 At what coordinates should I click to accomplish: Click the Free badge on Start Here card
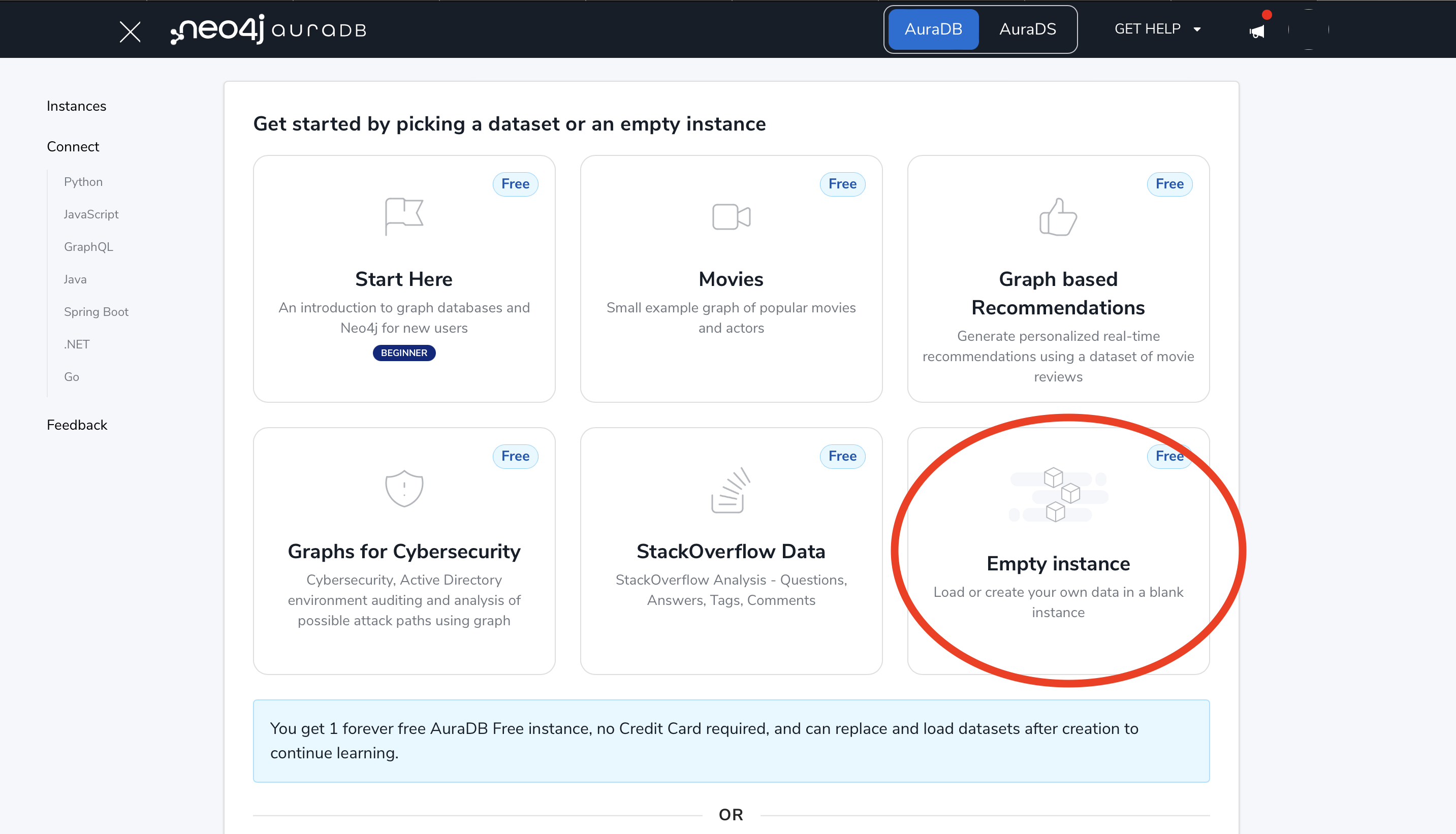click(515, 184)
